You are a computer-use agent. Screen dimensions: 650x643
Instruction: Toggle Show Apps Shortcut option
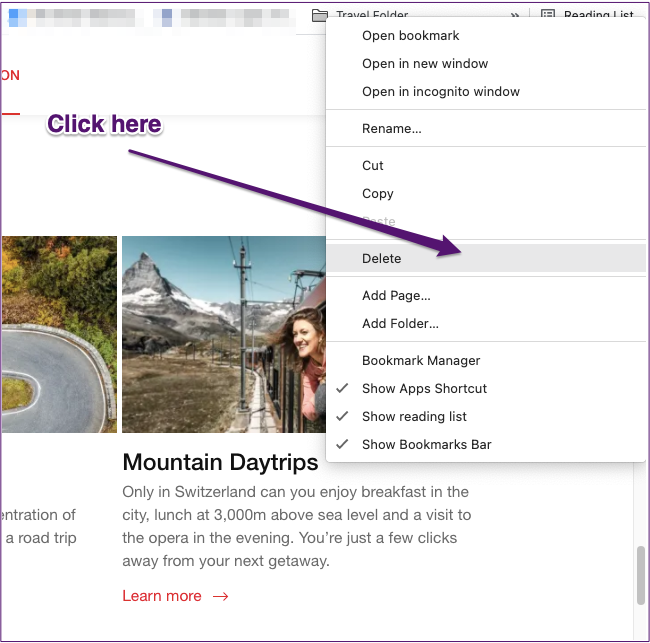pyautogui.click(x=486, y=388)
